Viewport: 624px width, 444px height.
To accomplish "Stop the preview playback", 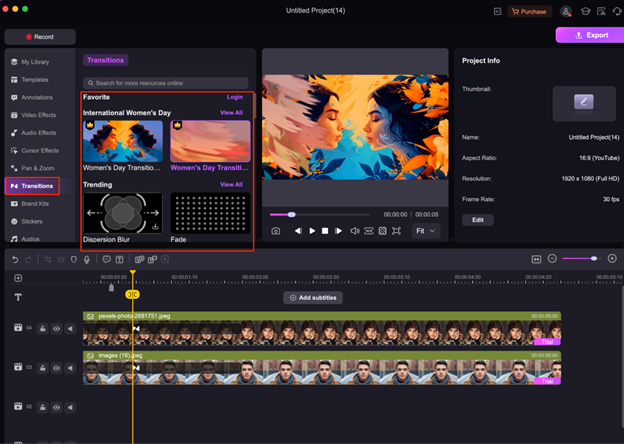I will (x=325, y=231).
